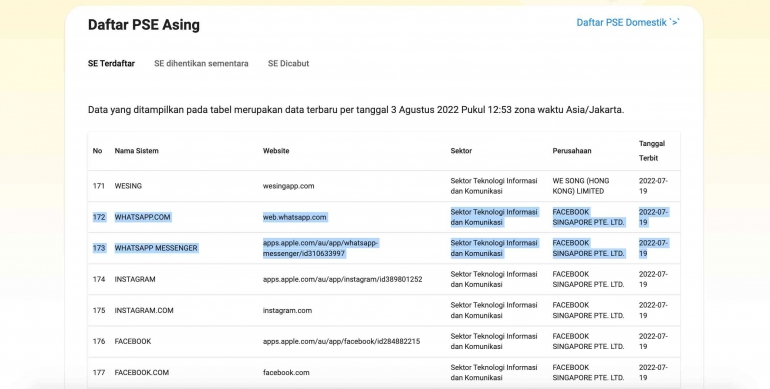Click the 3 Agustus 2022 data timestamp notice
The image size is (770, 389).
click(356, 110)
